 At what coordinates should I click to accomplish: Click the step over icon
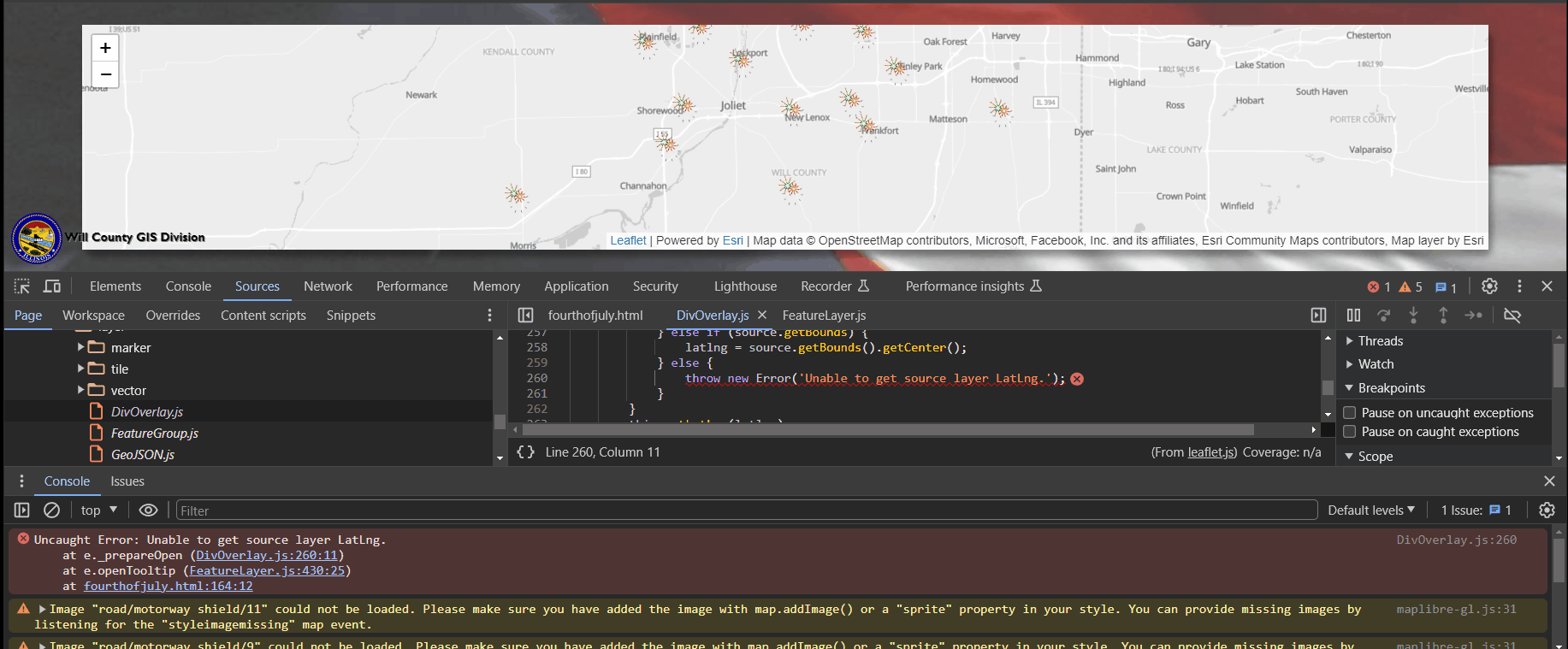(1383, 316)
